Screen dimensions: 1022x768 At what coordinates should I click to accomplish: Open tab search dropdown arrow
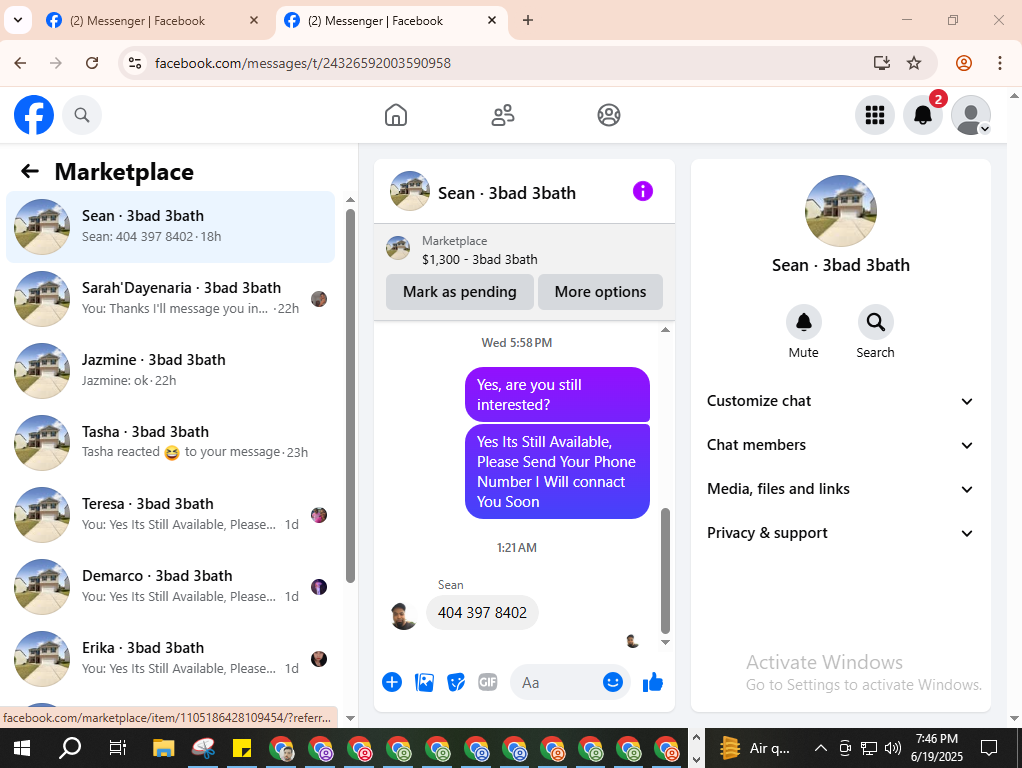[x=18, y=20]
